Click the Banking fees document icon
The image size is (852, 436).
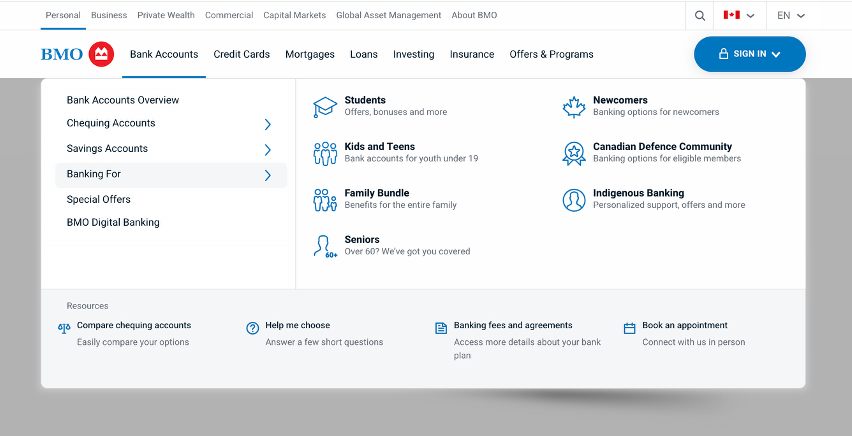point(441,328)
